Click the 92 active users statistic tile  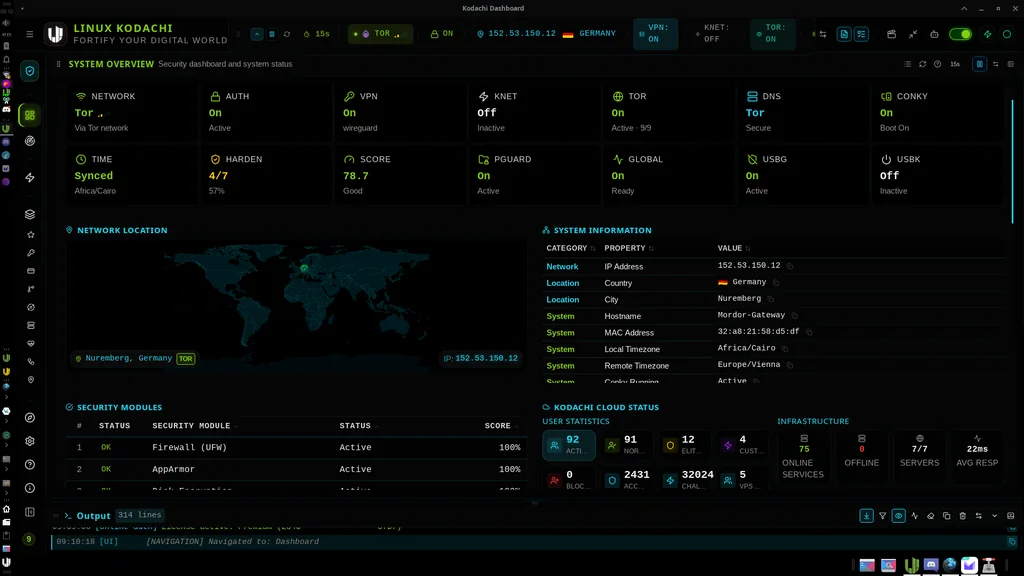tap(569, 445)
